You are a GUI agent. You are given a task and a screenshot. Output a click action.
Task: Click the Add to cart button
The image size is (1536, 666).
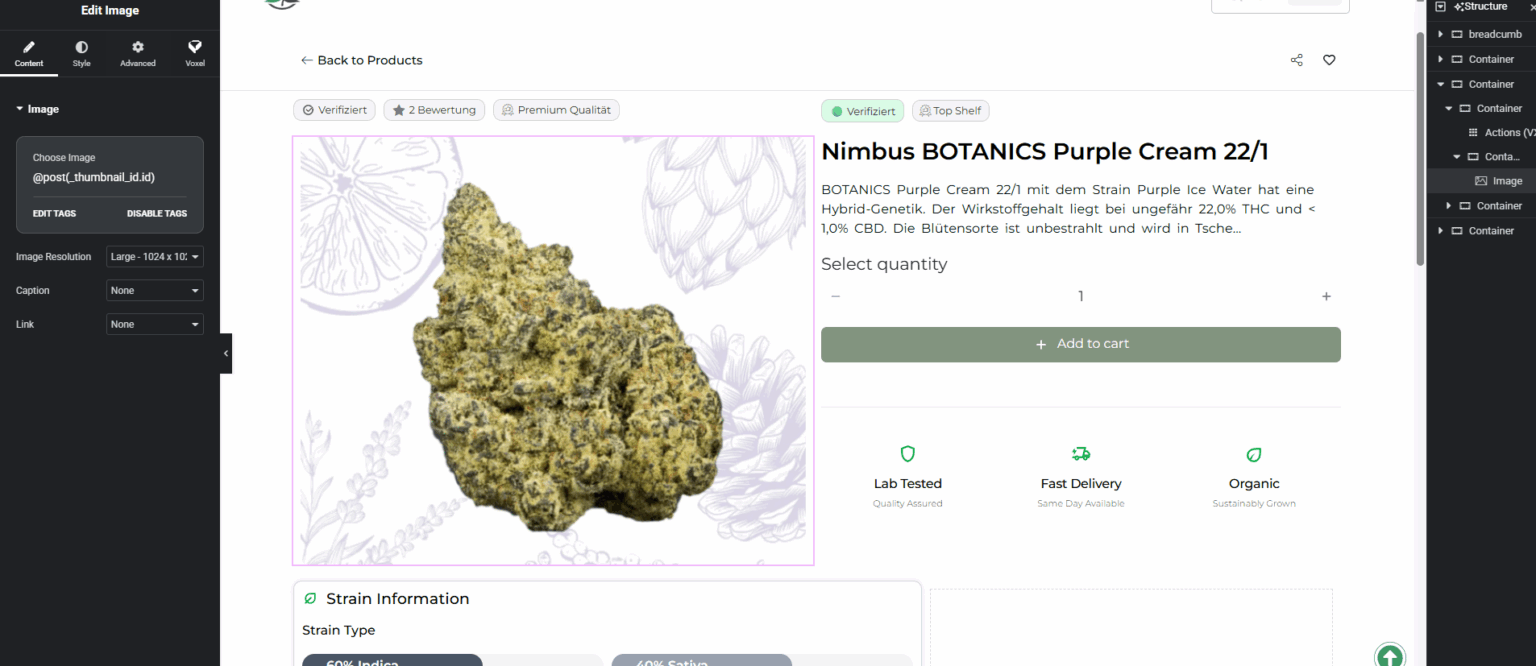1080,344
